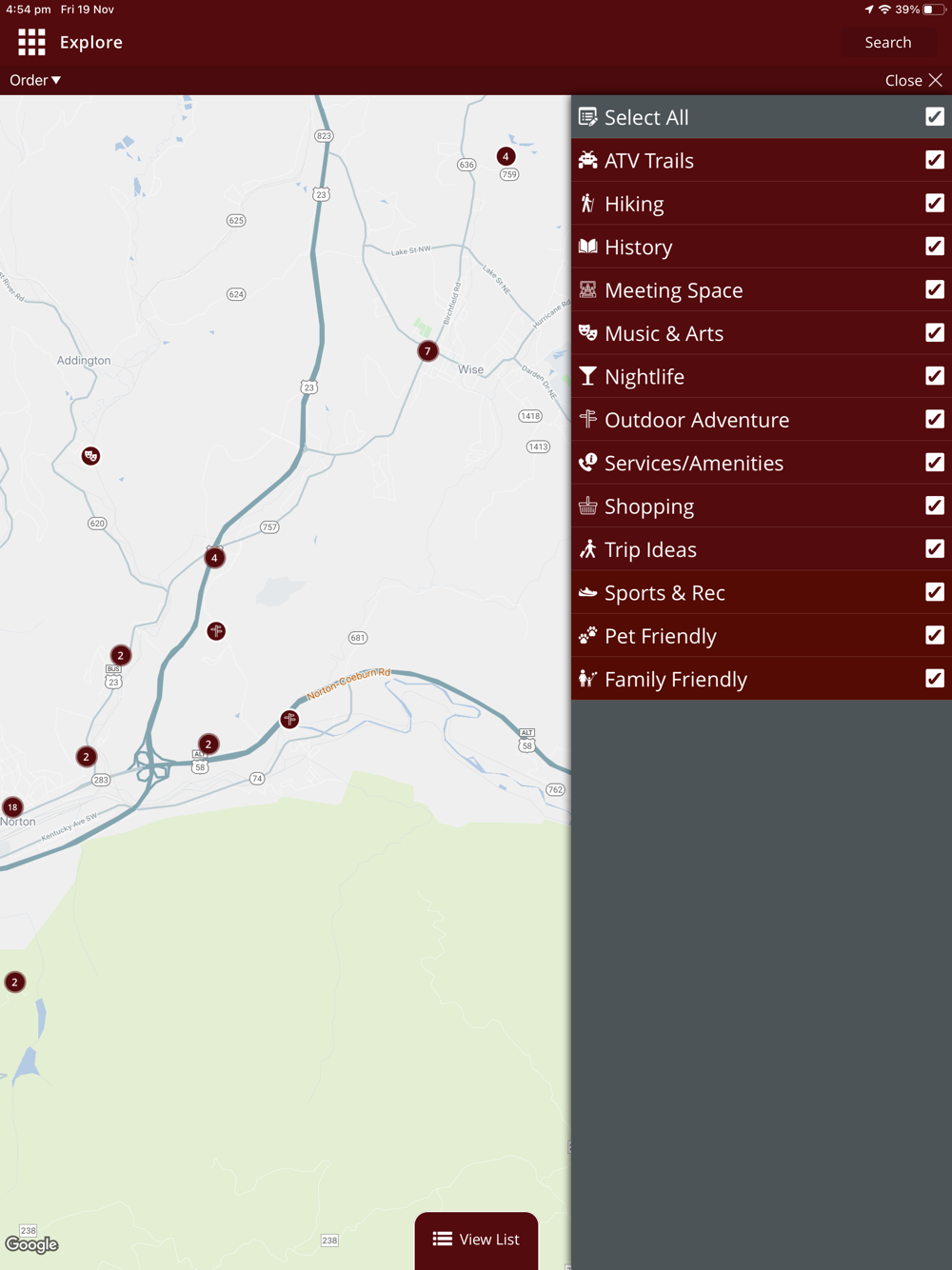Uncheck the Outdoor Adventure checkbox
Screen dimensions: 952x1270
[x=935, y=419]
